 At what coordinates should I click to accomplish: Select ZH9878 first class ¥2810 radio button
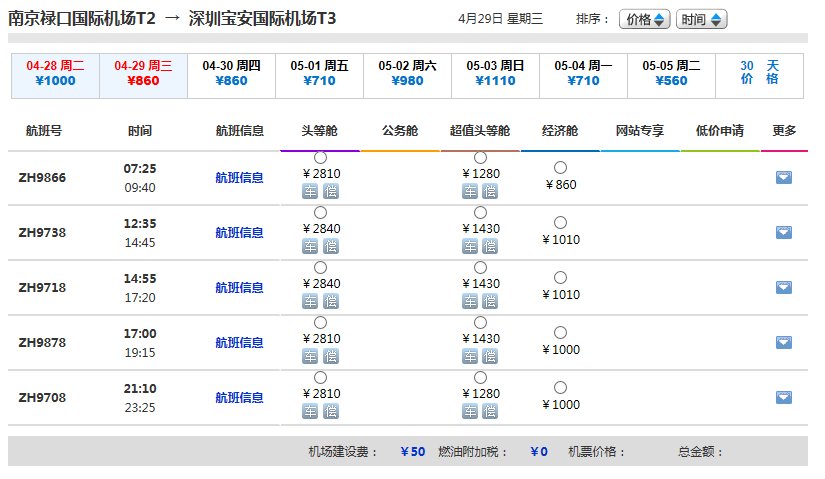tap(320, 323)
